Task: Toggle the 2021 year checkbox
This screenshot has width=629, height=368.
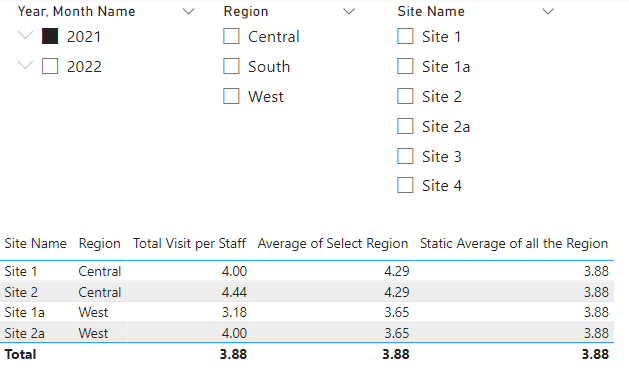Action: tap(50, 36)
